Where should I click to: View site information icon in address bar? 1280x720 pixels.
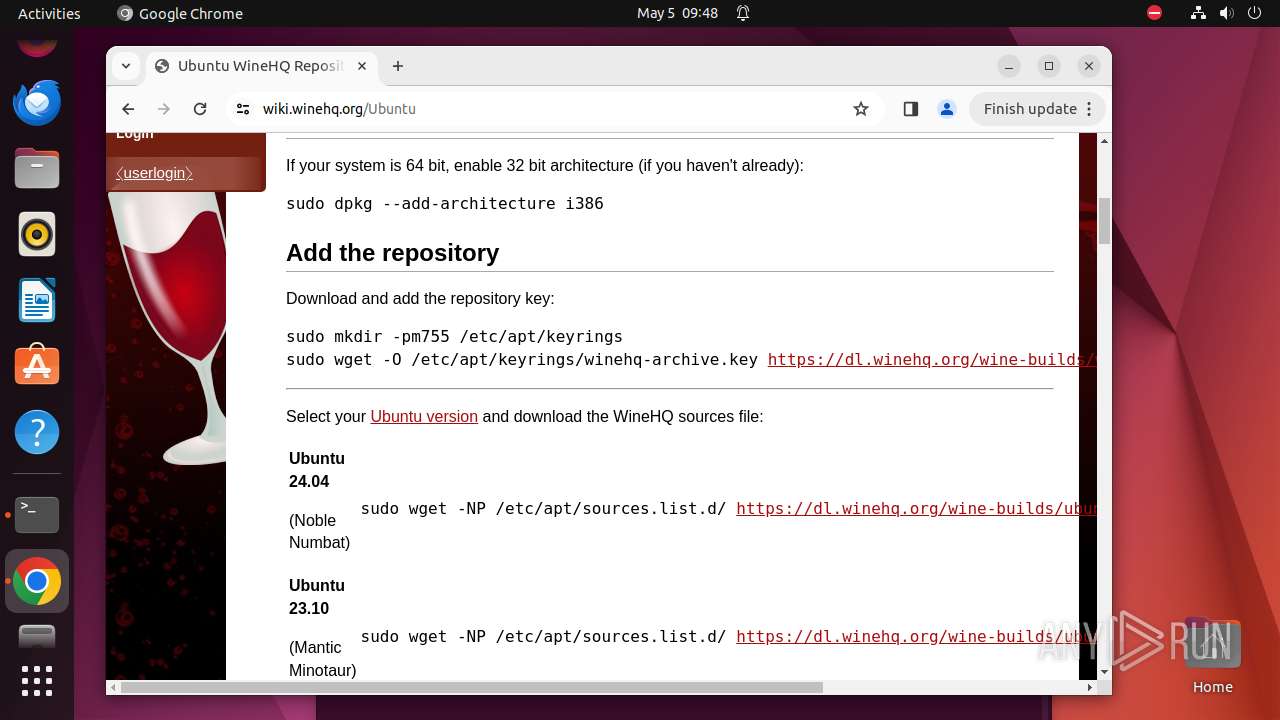241,109
